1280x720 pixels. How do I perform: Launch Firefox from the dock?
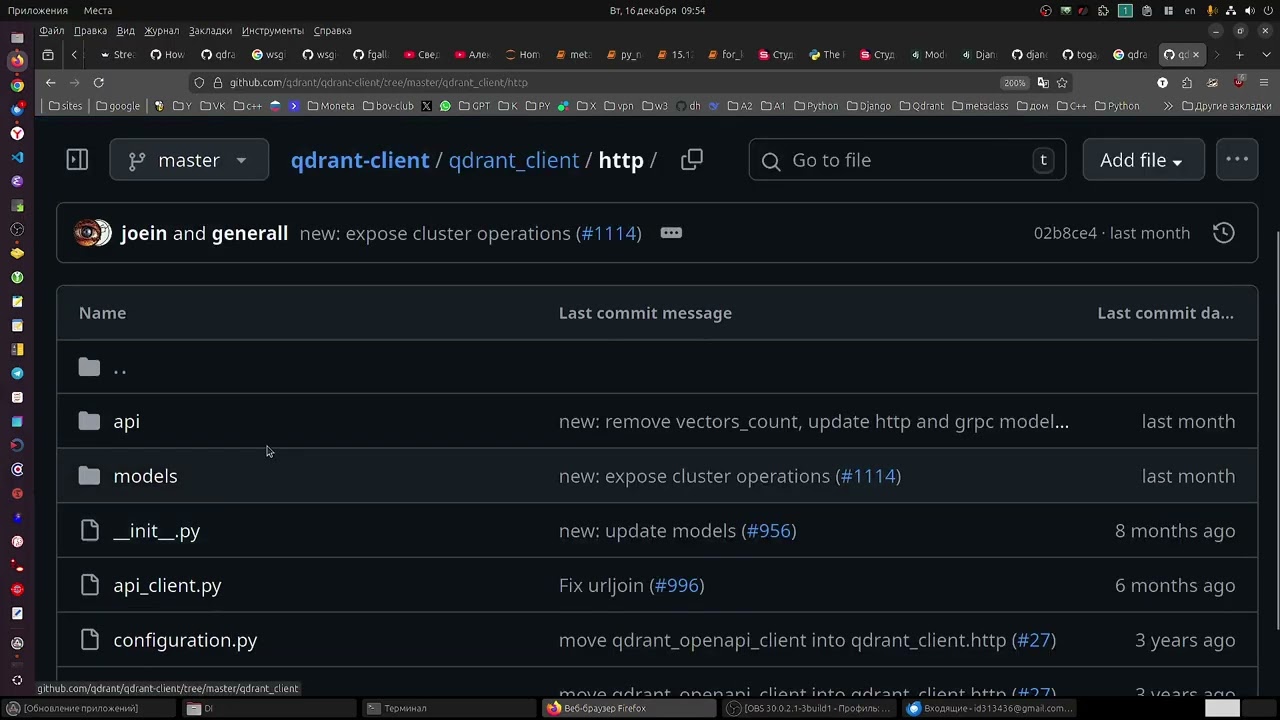tap(17, 61)
